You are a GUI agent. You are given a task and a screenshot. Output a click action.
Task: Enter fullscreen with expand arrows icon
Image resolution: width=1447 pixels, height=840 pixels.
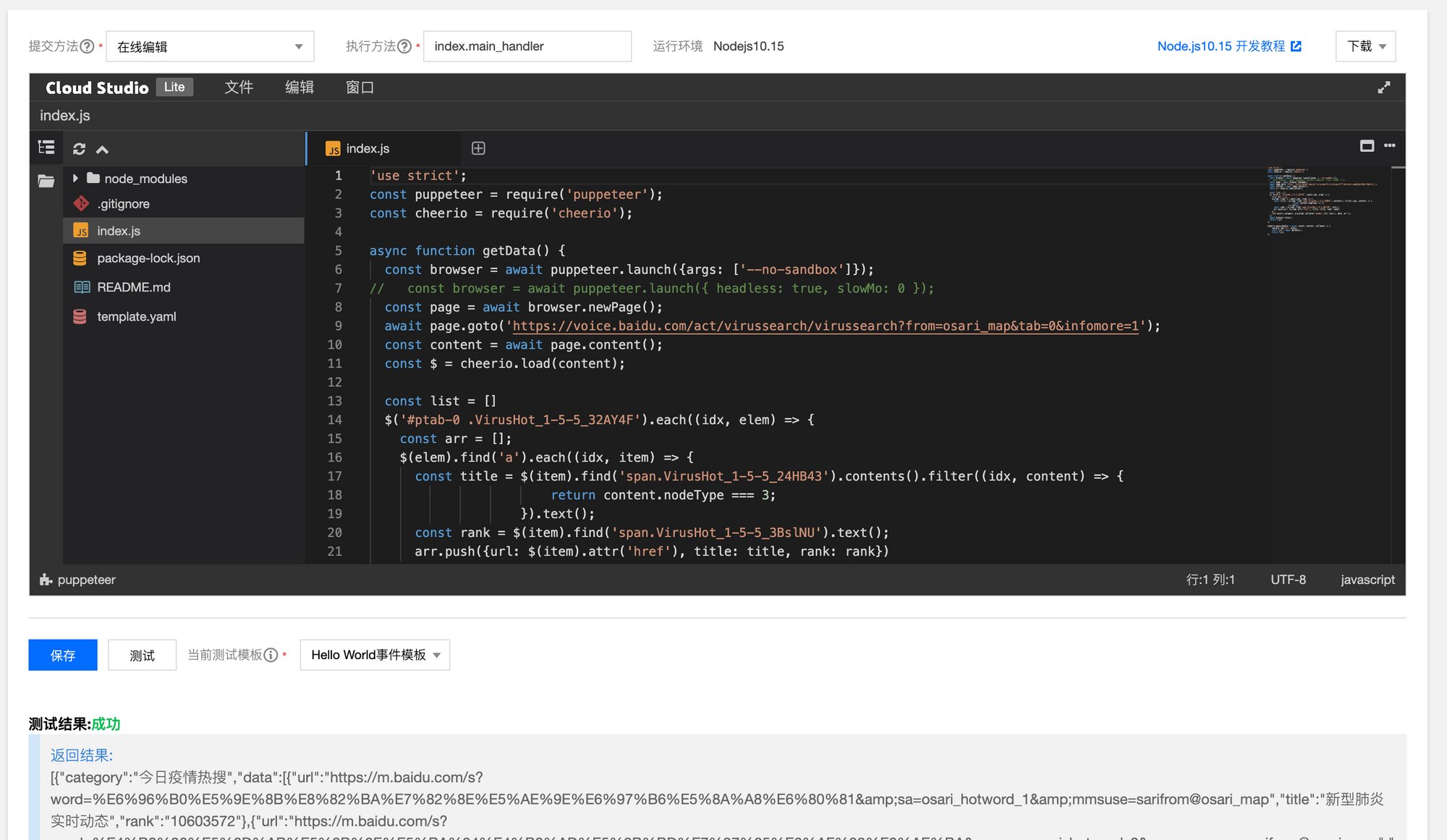[1384, 87]
